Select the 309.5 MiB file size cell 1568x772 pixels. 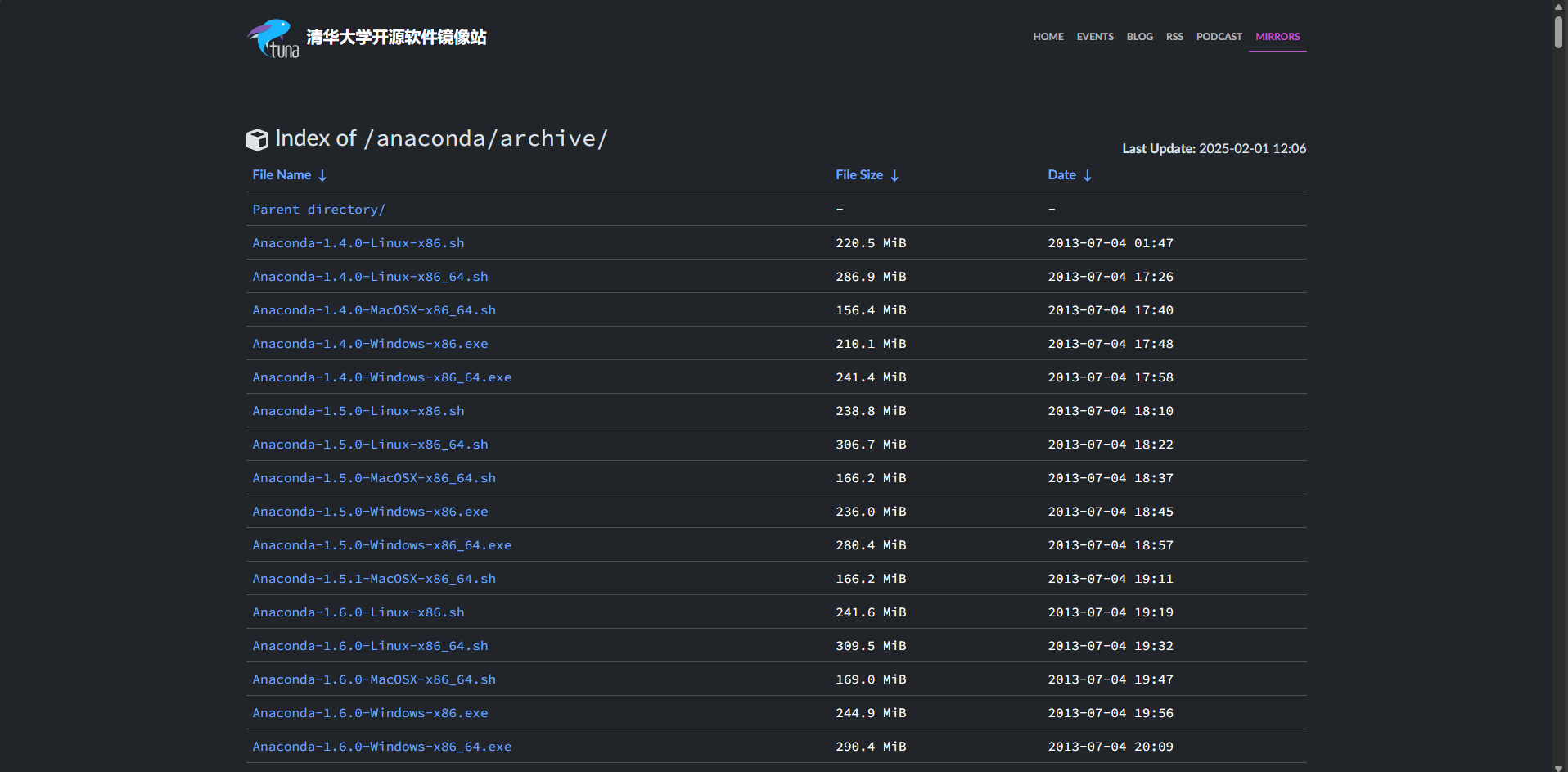(x=871, y=646)
